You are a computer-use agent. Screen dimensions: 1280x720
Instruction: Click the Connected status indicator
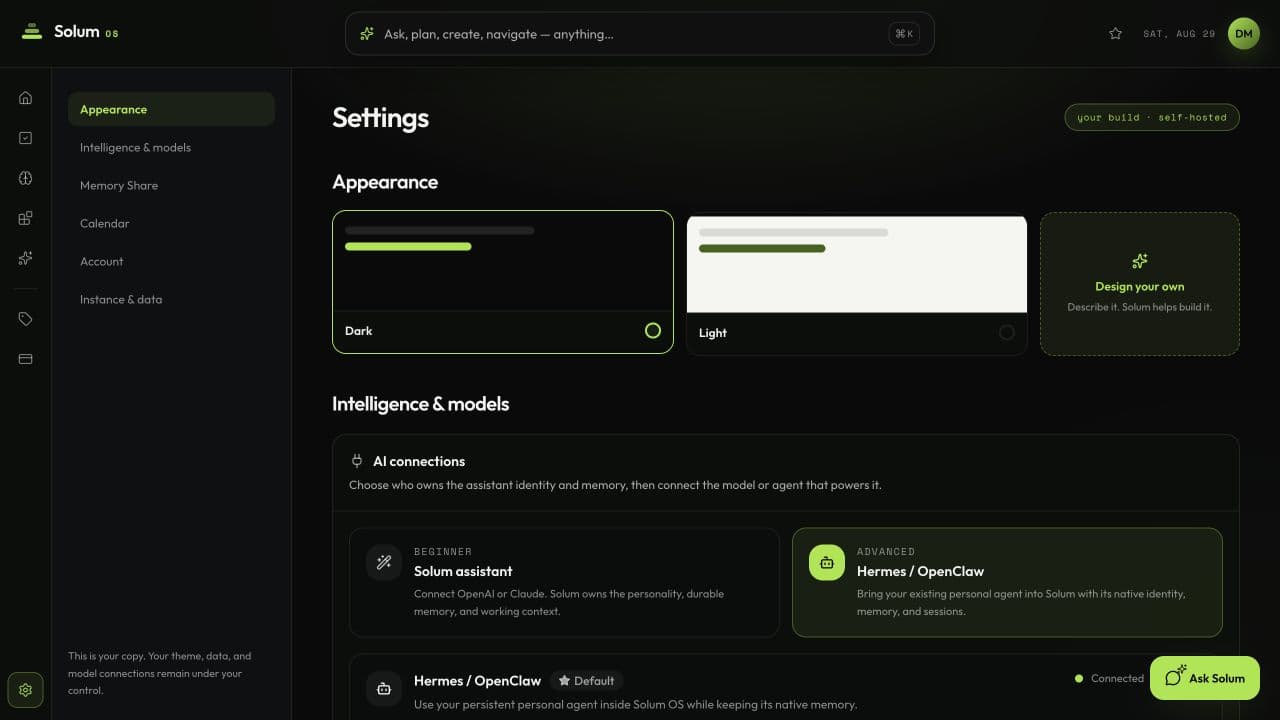click(1109, 678)
